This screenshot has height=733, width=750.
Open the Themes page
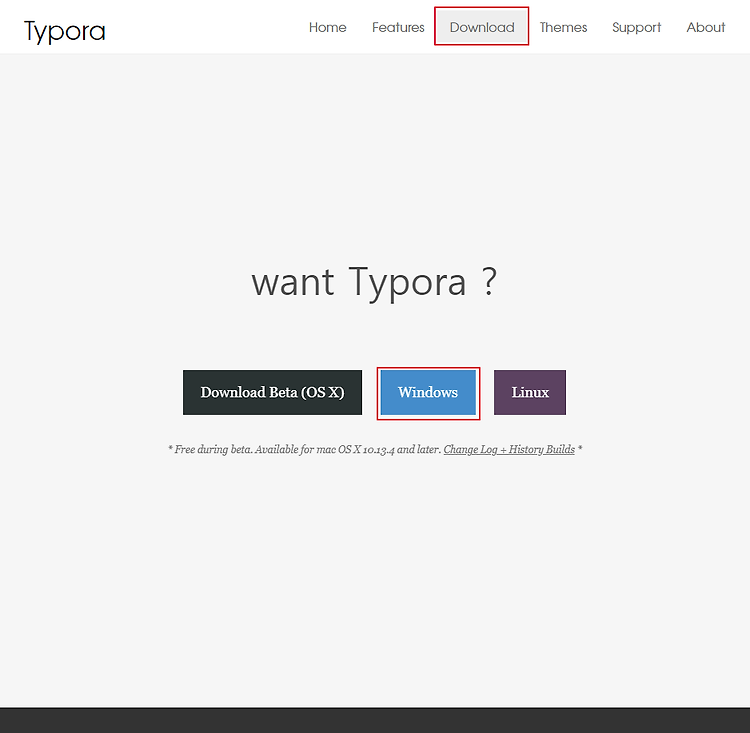point(563,27)
